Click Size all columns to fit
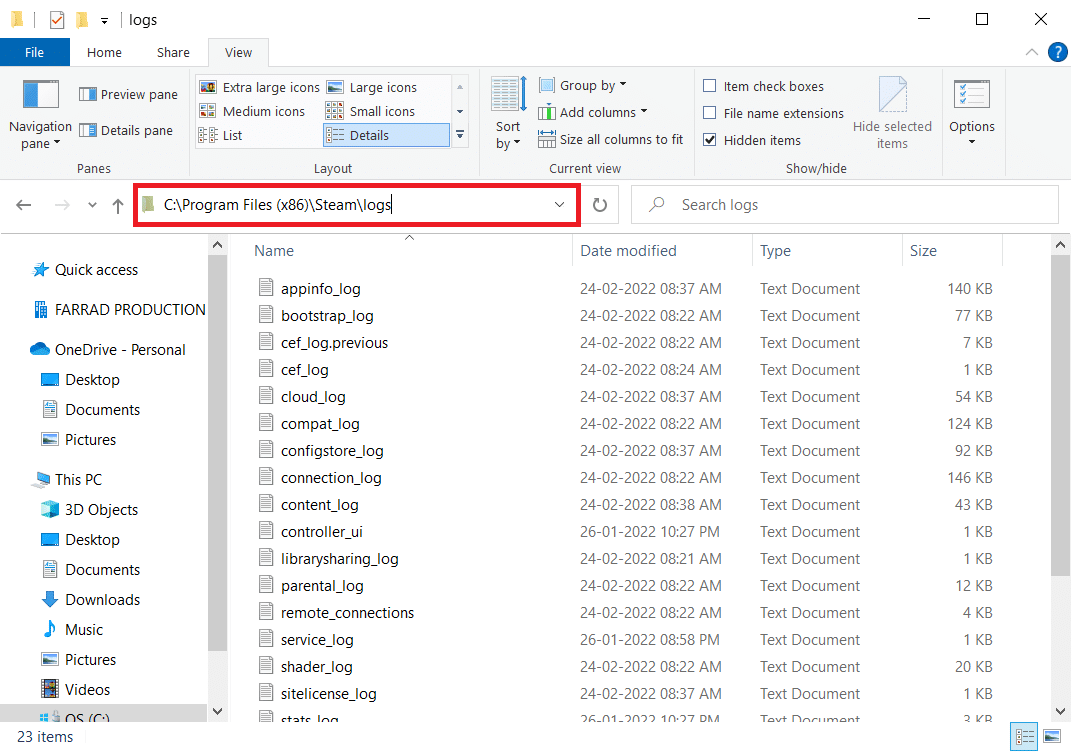The image size is (1072, 752). (611, 139)
